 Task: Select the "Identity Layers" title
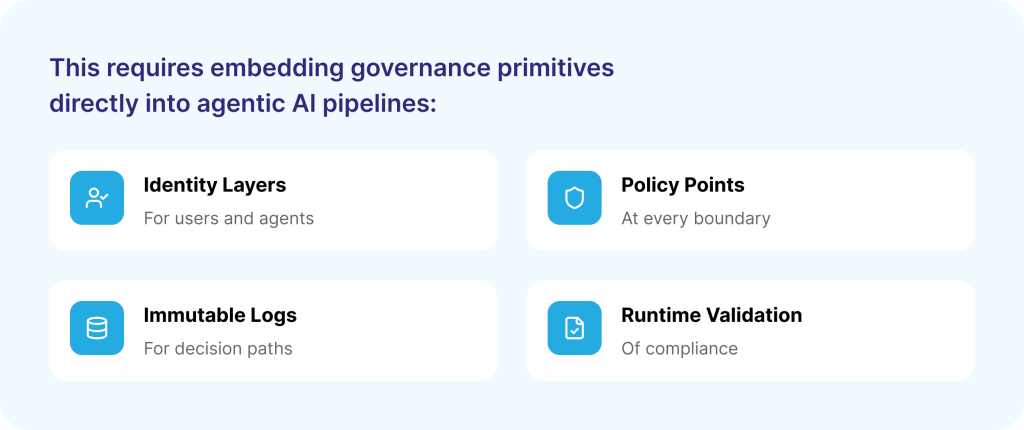pos(214,185)
